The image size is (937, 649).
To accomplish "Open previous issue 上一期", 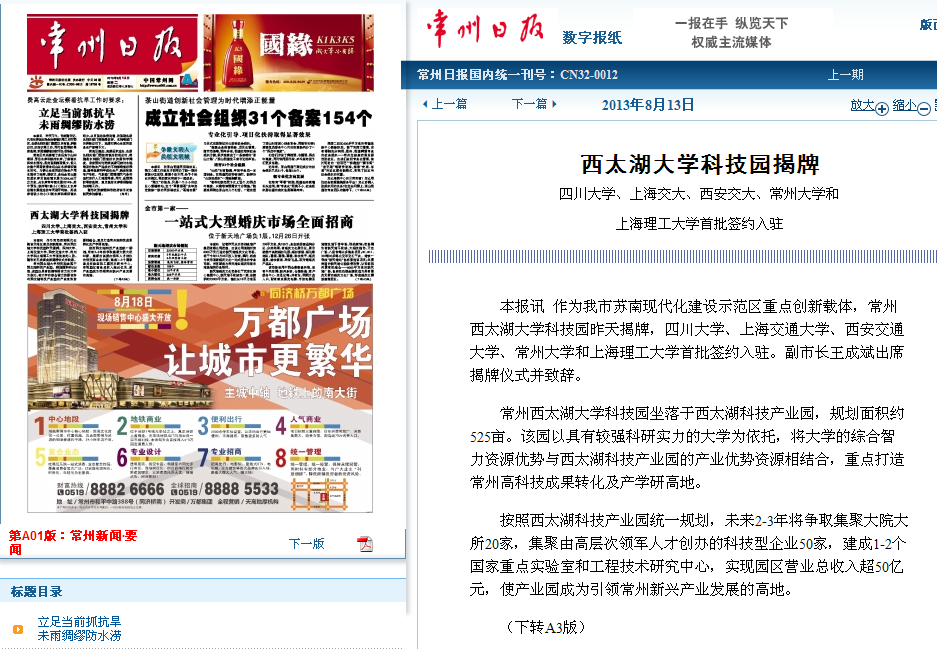I will (846, 75).
